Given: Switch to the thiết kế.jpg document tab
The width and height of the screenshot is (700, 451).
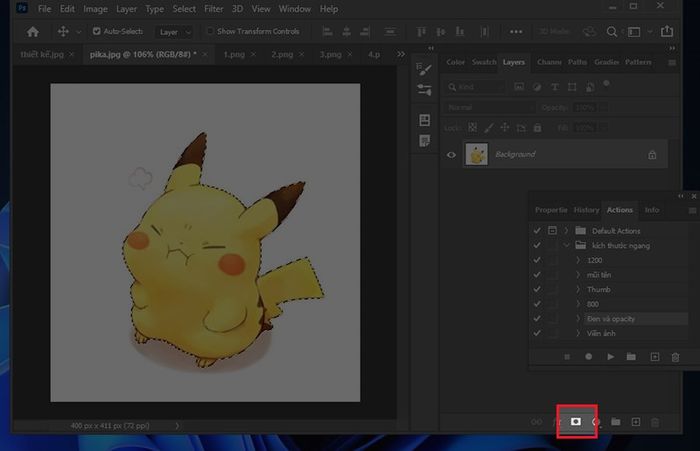Looking at the screenshot, I should [x=42, y=54].
